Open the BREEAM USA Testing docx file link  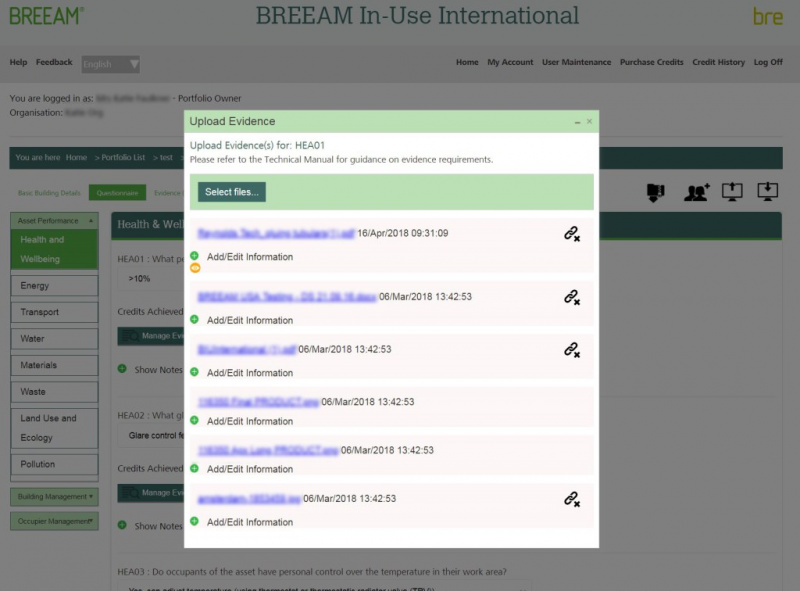point(287,297)
